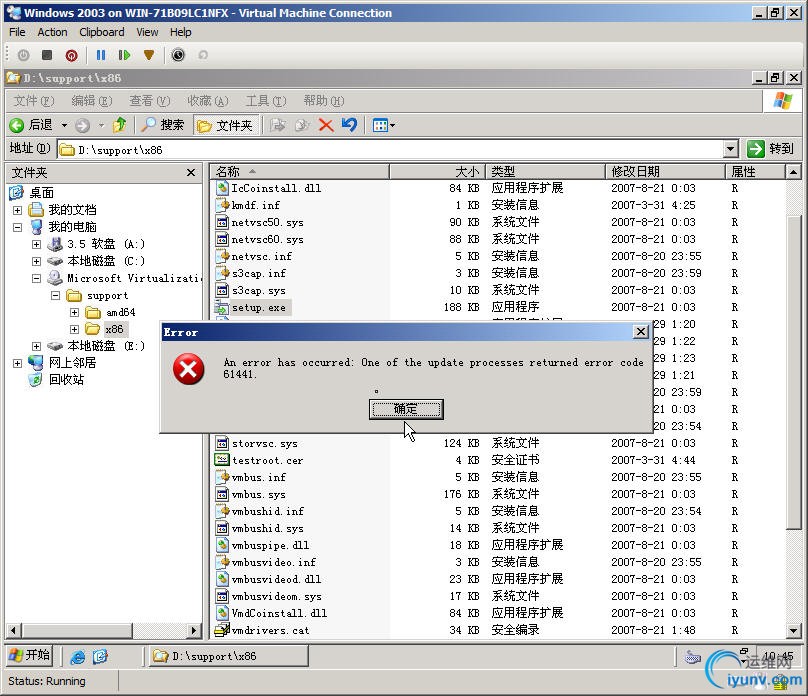Toggle the Folders pane button
This screenshot has width=808, height=696.
click(x=226, y=125)
